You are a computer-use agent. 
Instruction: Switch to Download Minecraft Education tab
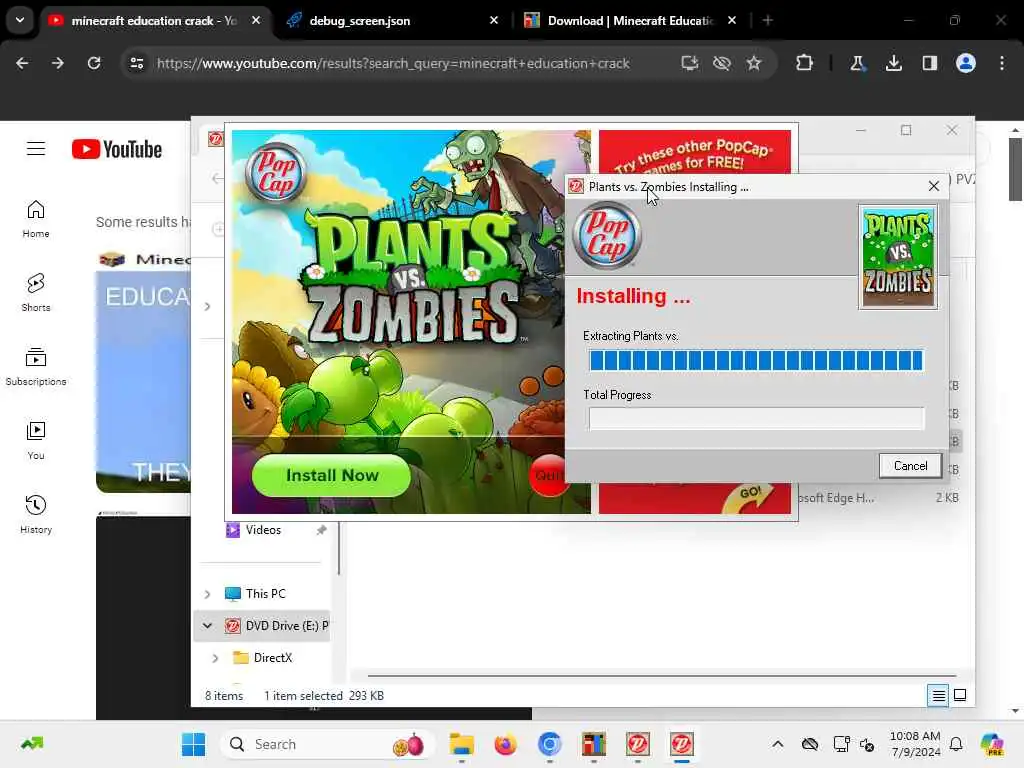[630, 21]
